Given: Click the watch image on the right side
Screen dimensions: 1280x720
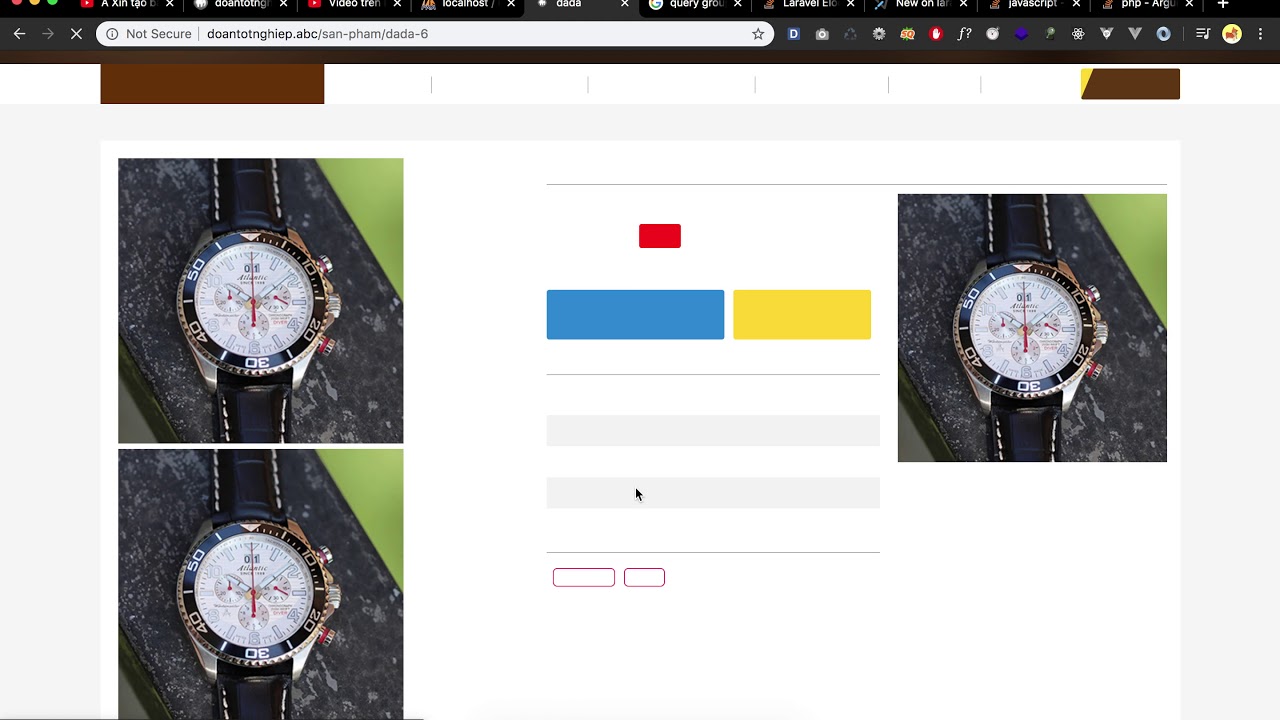Looking at the screenshot, I should (1032, 328).
